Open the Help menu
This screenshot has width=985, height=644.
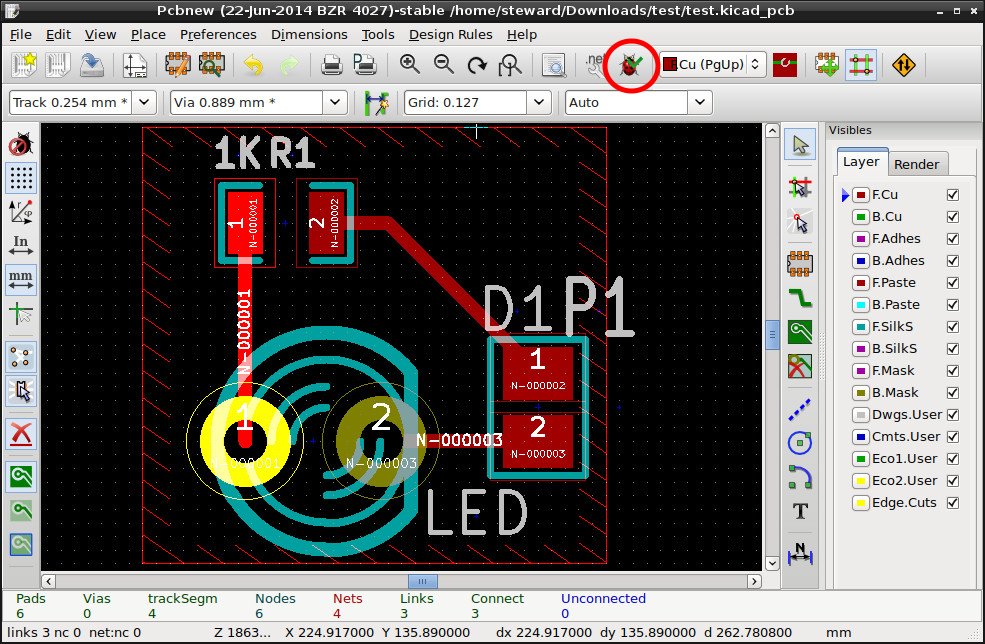pyautogui.click(x=522, y=35)
